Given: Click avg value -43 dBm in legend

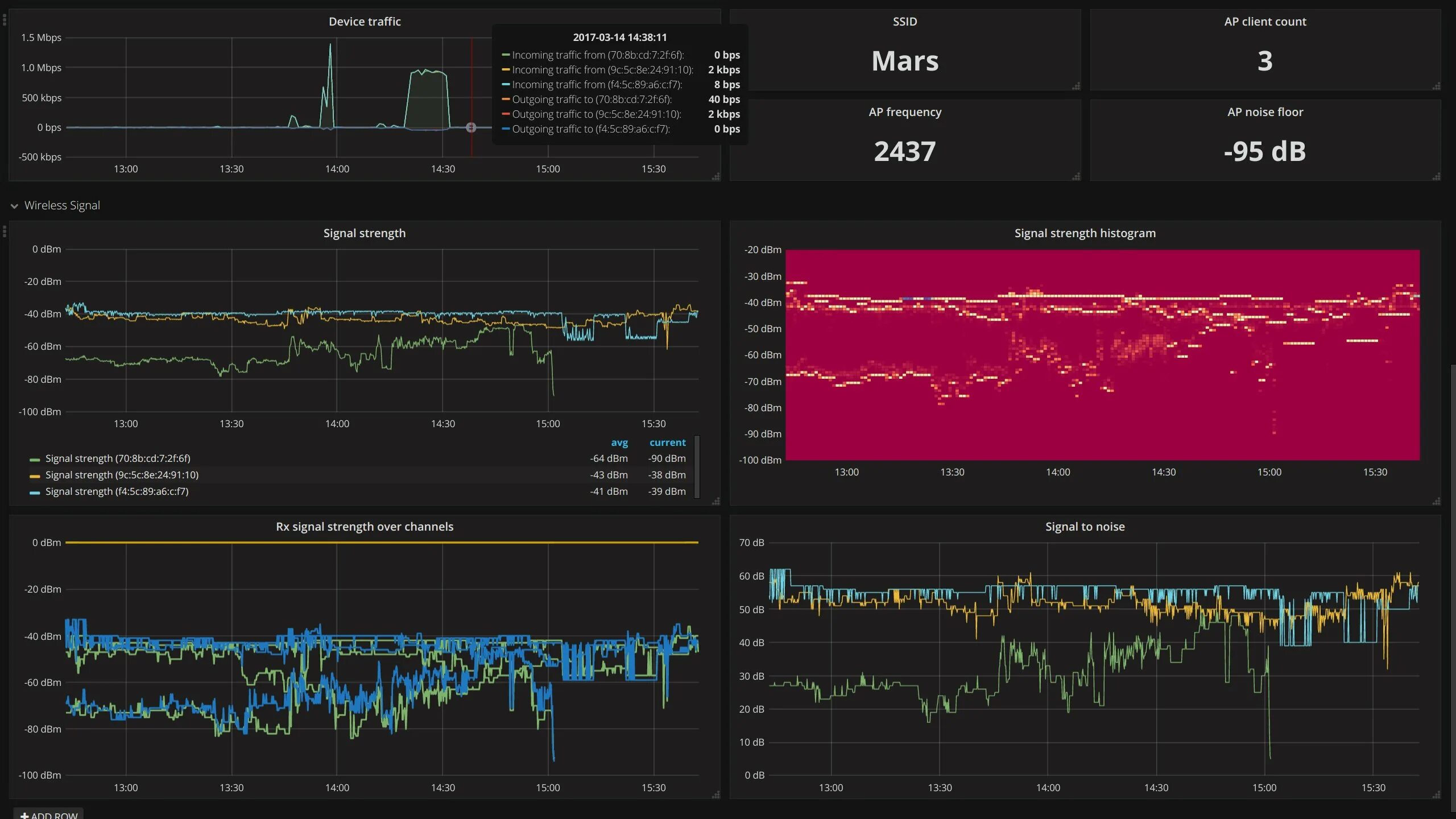Looking at the screenshot, I should click(609, 475).
